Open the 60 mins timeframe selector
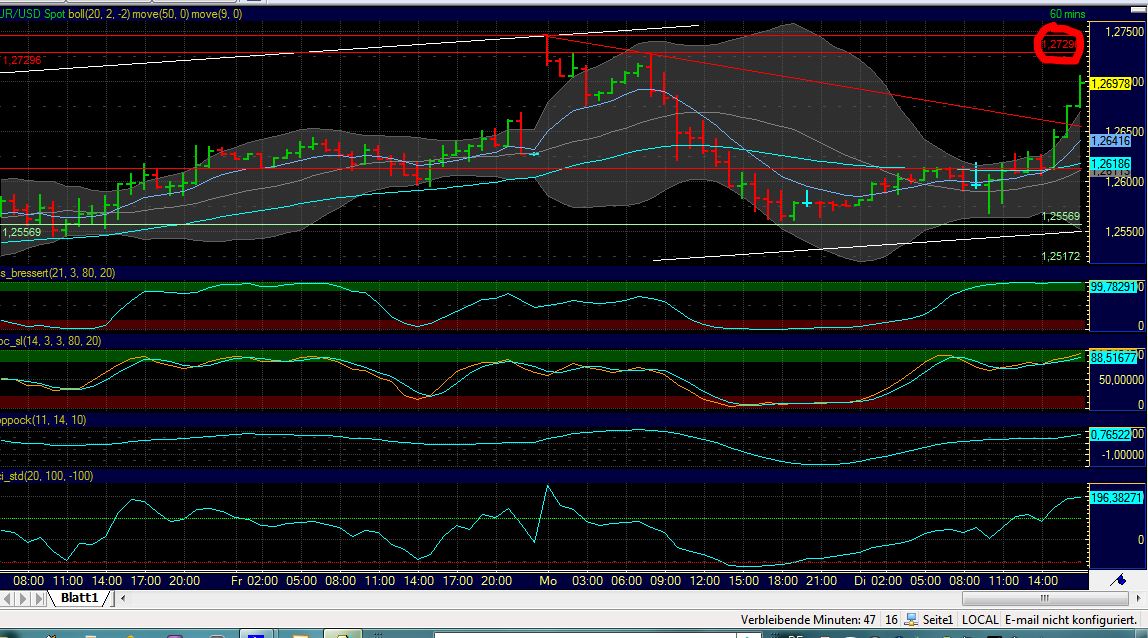The height and width of the screenshot is (638, 1148). (x=1068, y=14)
